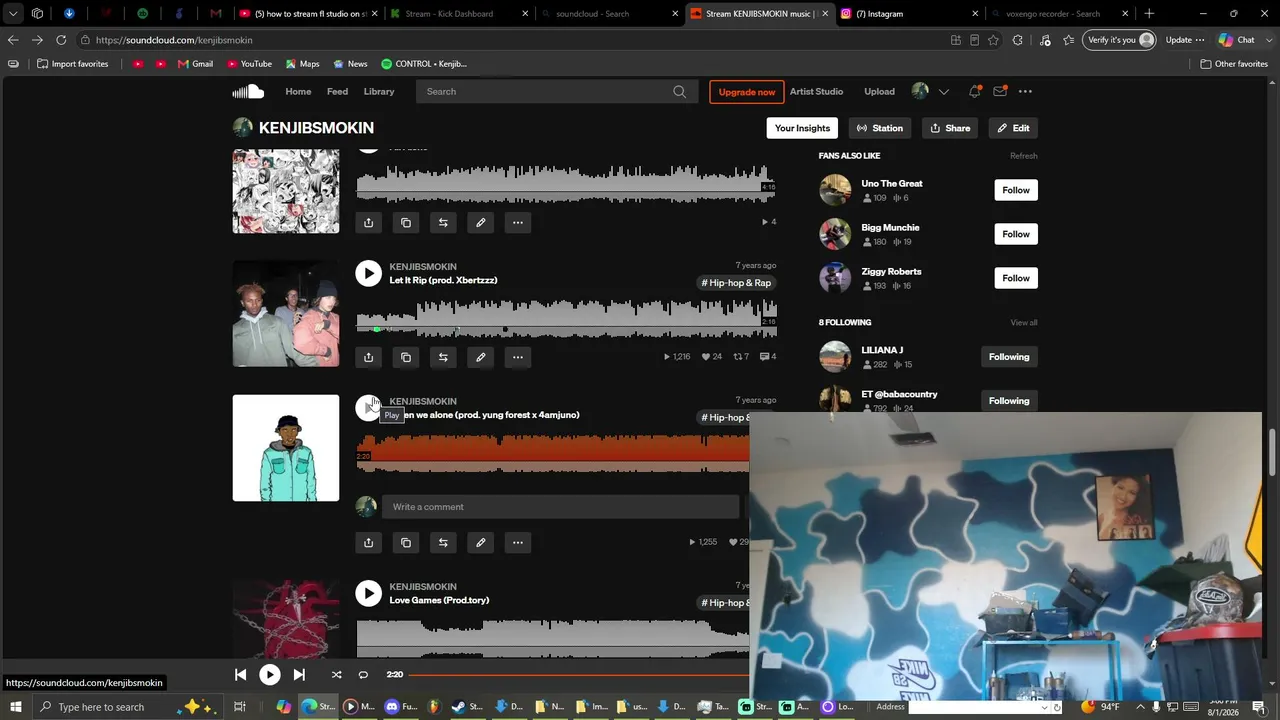Toggle shuffle in the player bar

(x=336, y=675)
